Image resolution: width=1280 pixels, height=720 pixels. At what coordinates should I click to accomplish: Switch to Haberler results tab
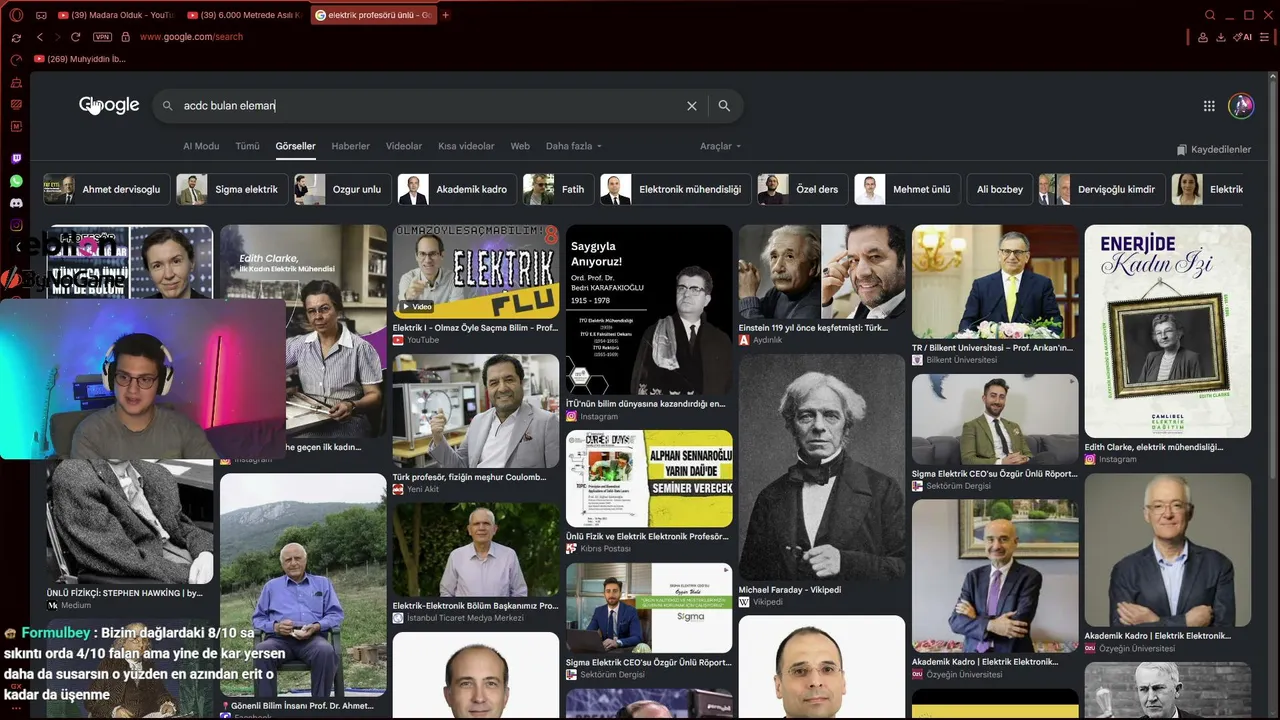point(350,146)
